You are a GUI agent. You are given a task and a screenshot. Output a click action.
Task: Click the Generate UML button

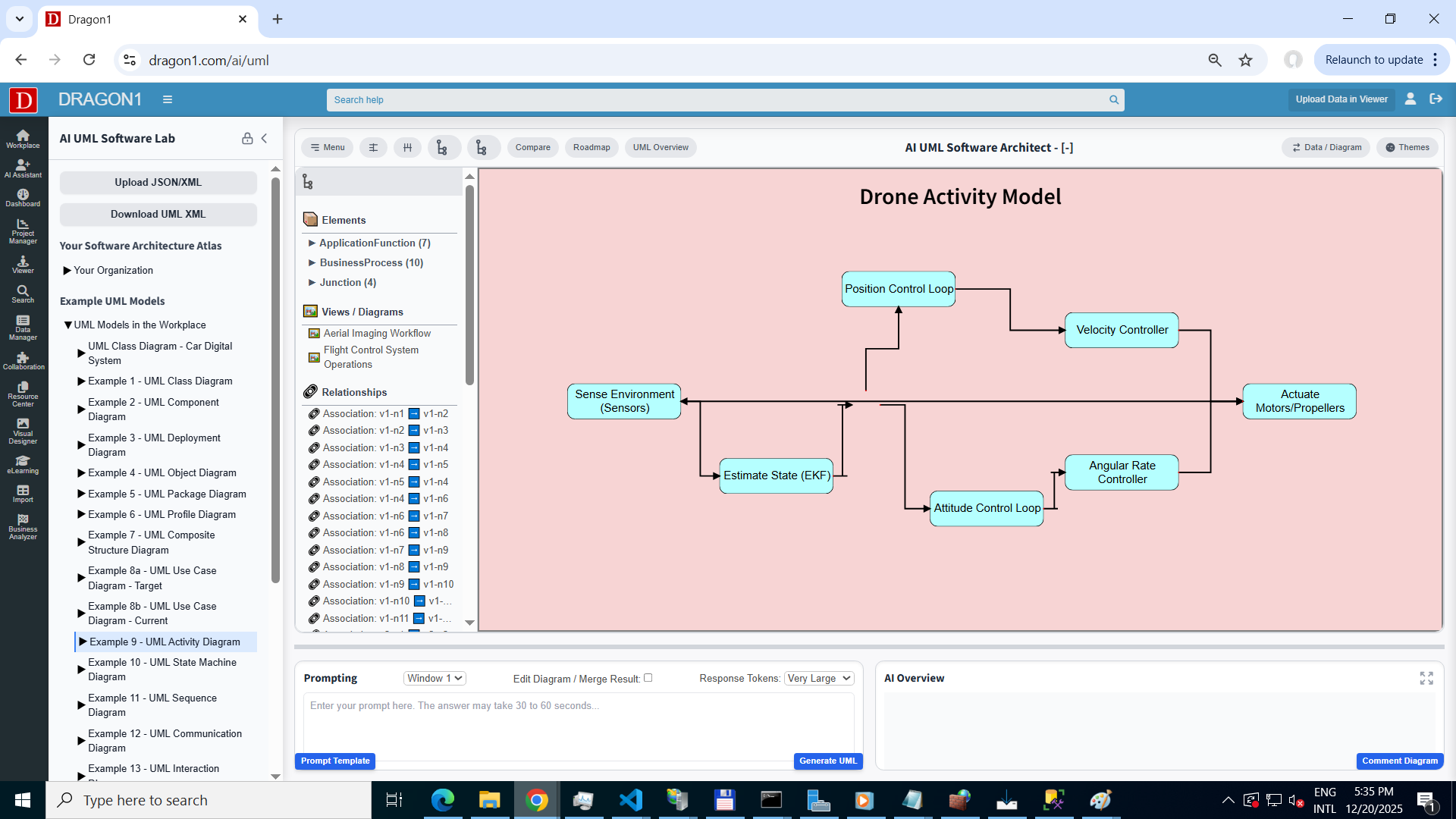click(x=827, y=761)
